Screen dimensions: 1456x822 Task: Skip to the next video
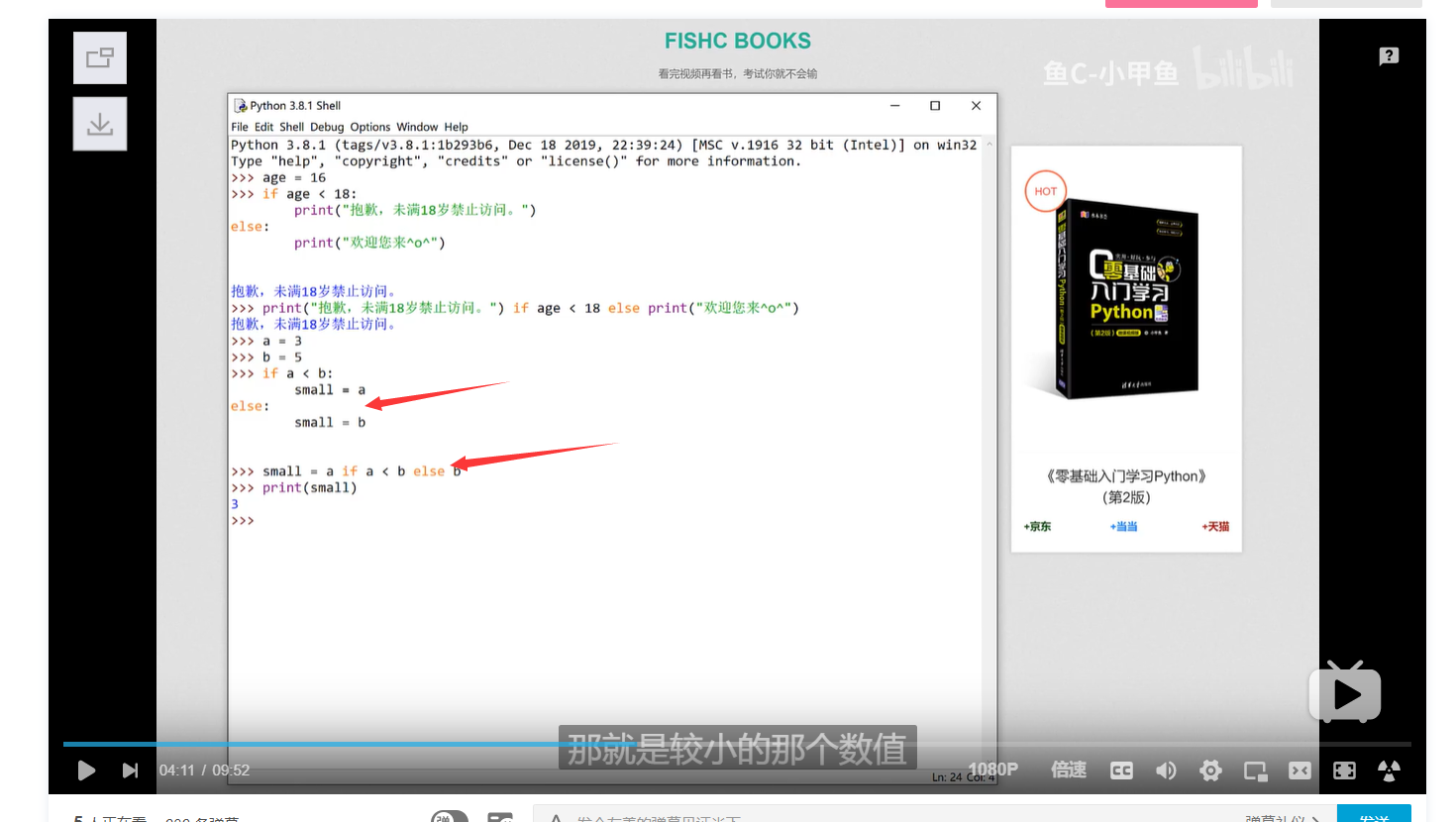point(130,771)
